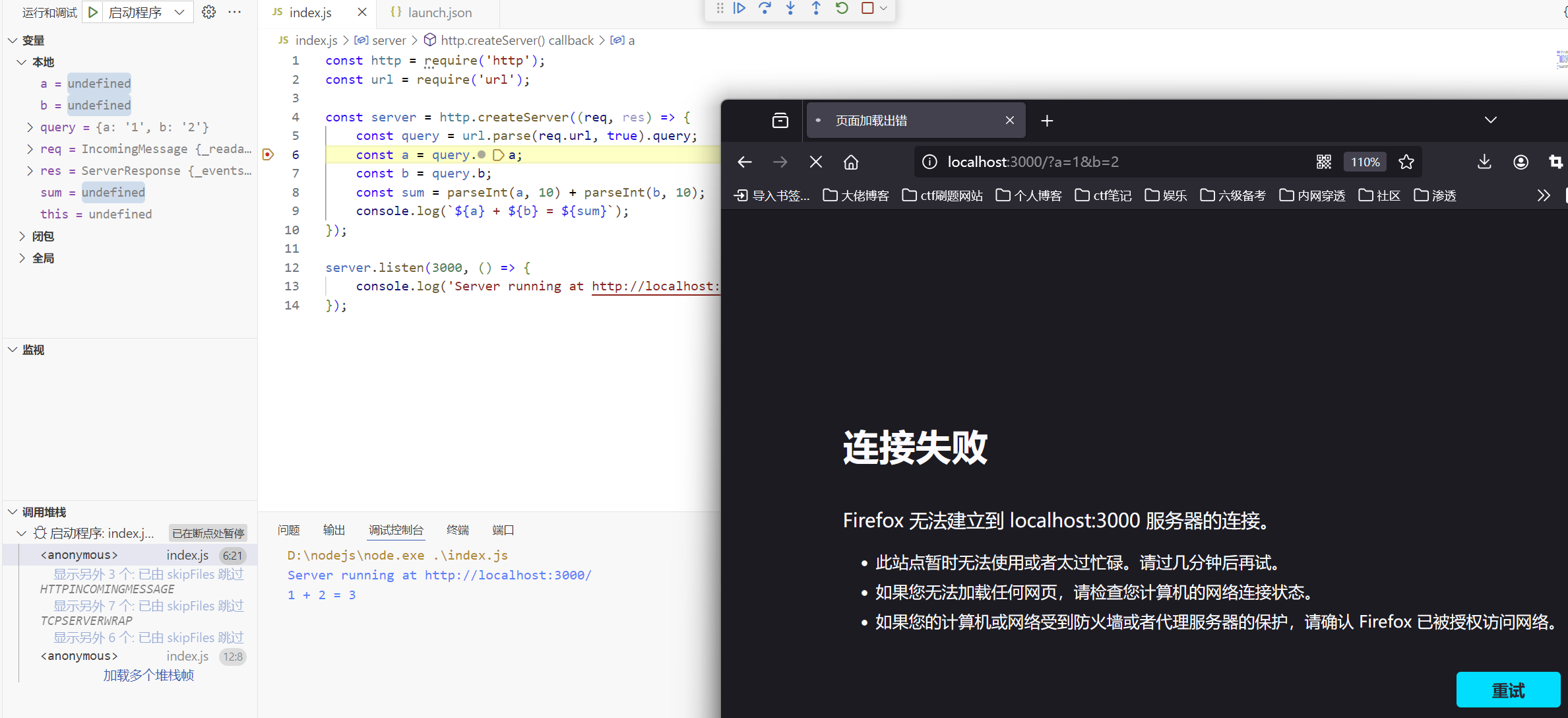The height and width of the screenshot is (718, 1568).
Task: Expand the res ServerResponse variable
Action: coord(30,170)
